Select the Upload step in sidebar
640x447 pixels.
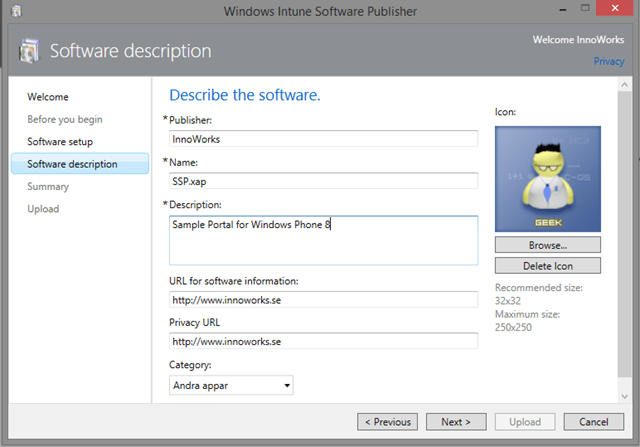click(x=43, y=209)
